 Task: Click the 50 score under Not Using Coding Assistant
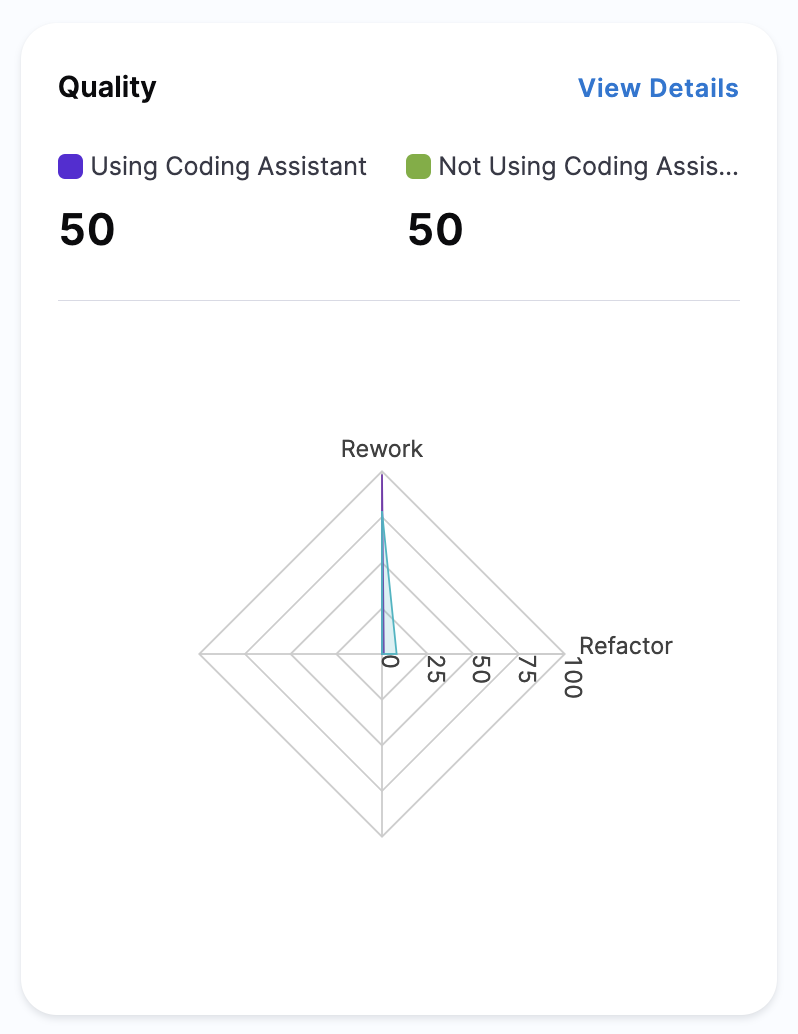[x=435, y=230]
